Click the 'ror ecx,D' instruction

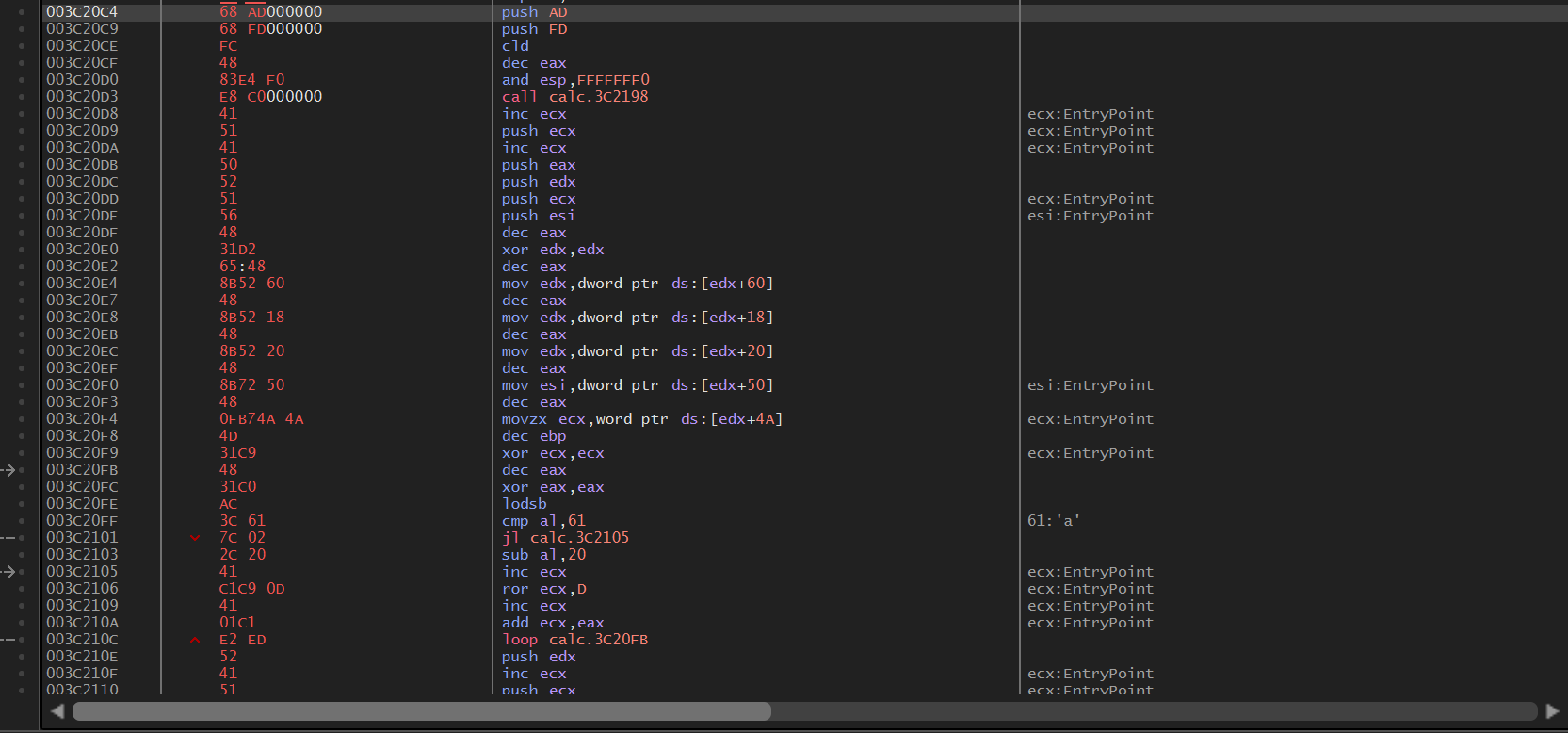point(543,589)
